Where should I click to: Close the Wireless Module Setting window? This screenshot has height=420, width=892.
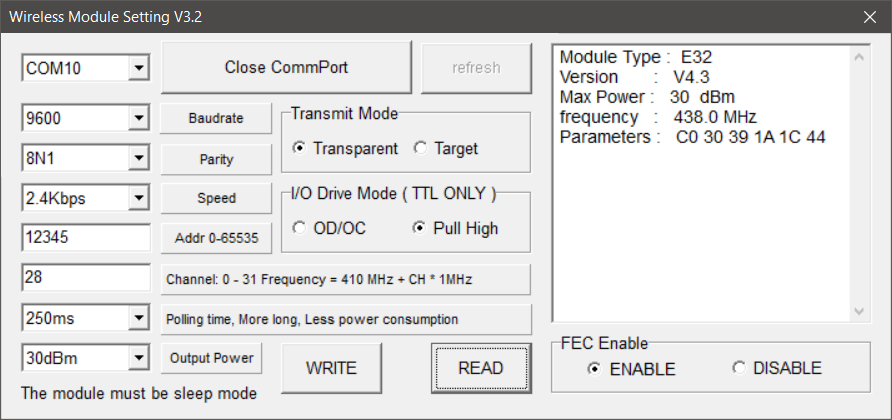tap(868, 17)
